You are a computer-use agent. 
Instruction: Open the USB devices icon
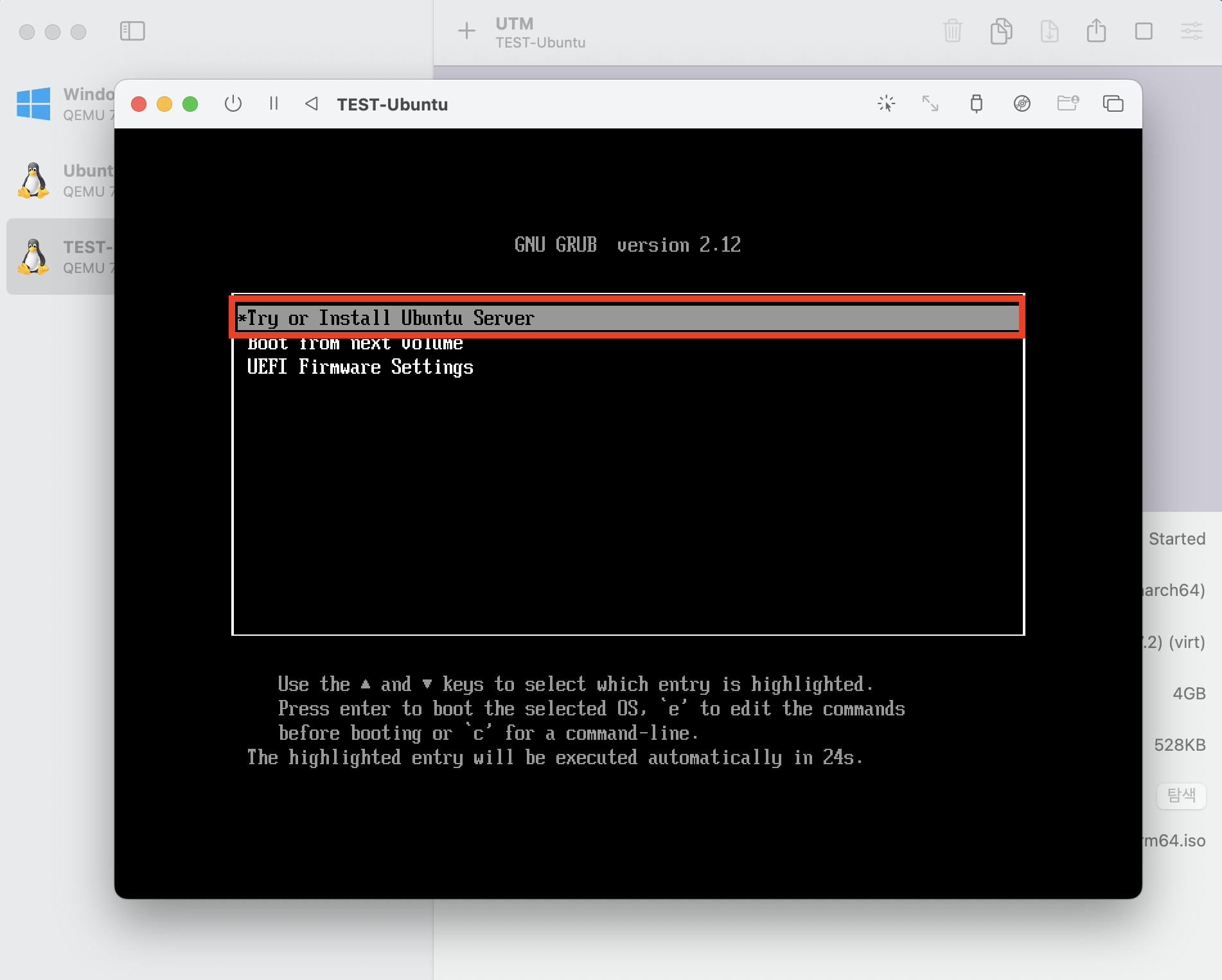[976, 103]
